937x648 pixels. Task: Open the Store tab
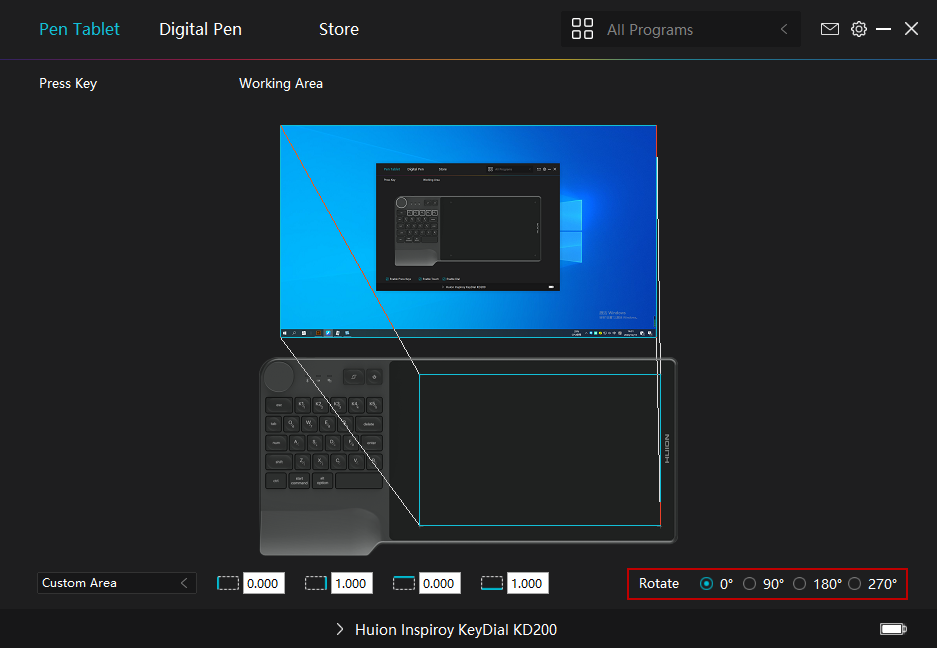tap(339, 29)
